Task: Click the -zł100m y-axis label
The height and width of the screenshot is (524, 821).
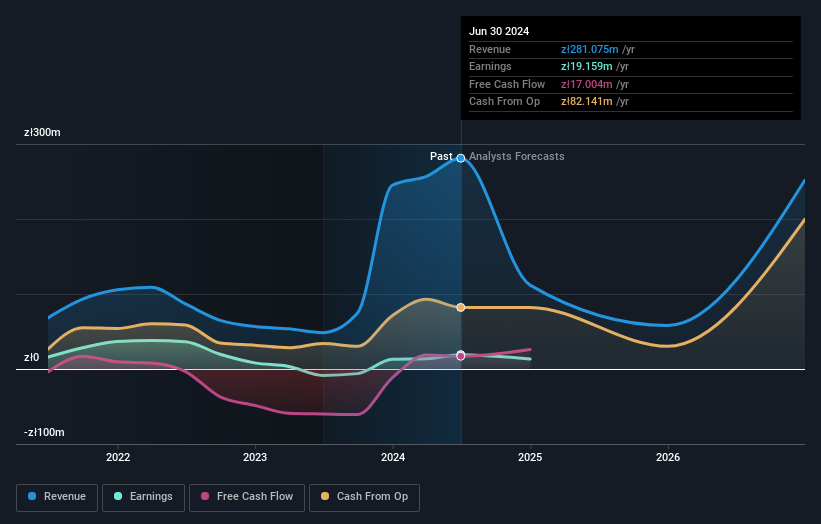Action: coord(44,432)
